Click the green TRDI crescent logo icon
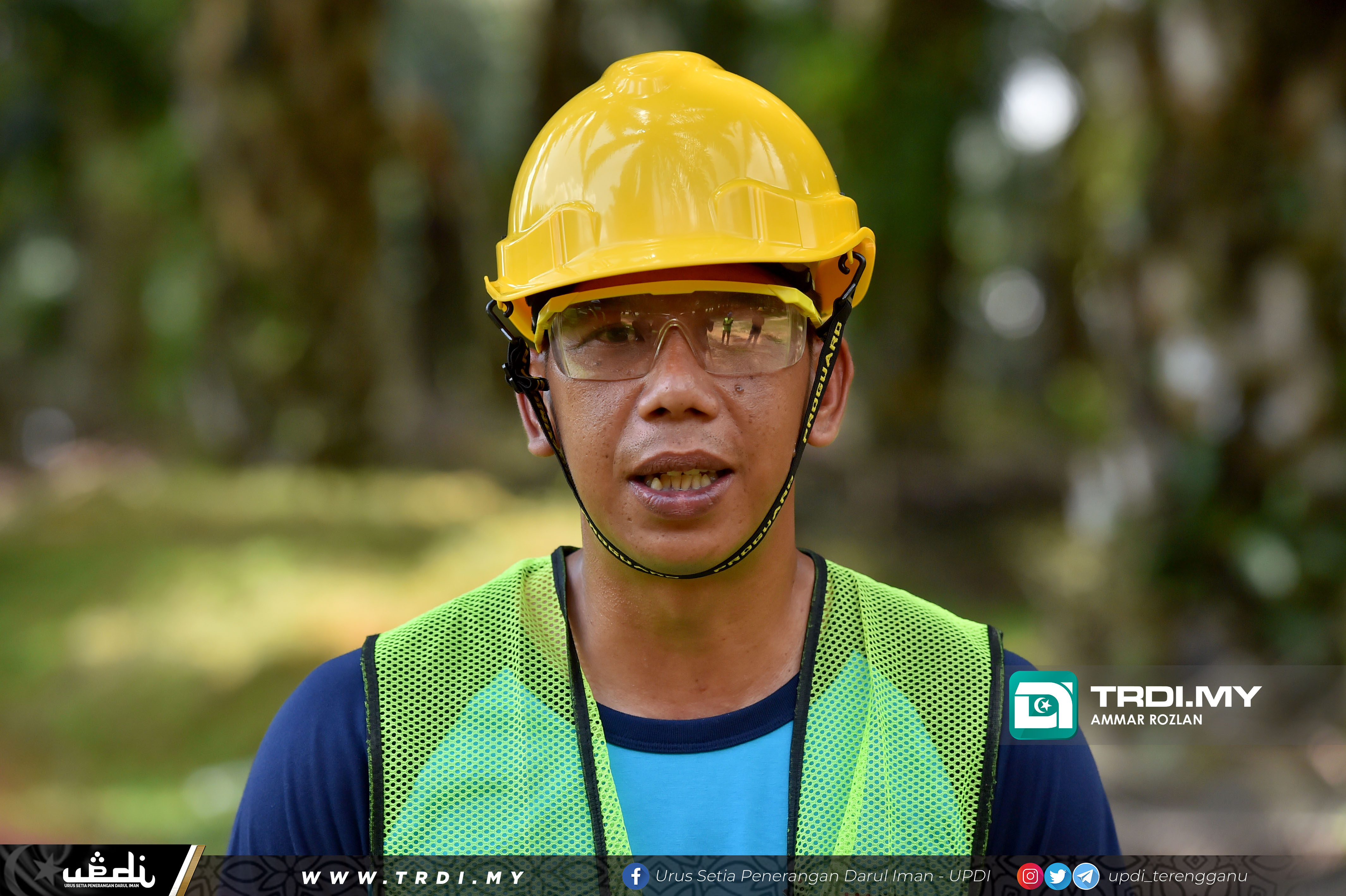 1043,704
